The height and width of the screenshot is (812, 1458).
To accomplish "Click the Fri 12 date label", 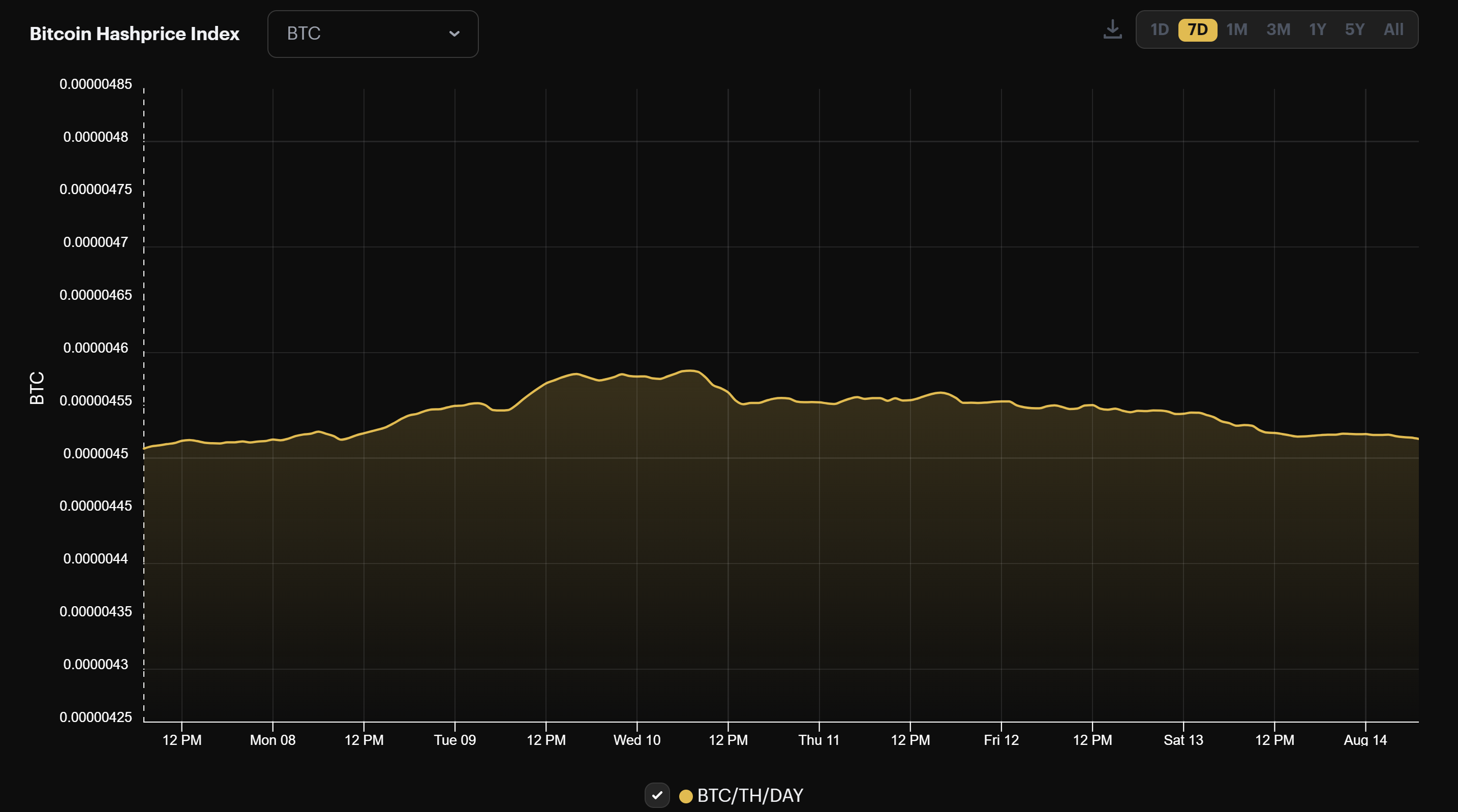I will click(1001, 740).
